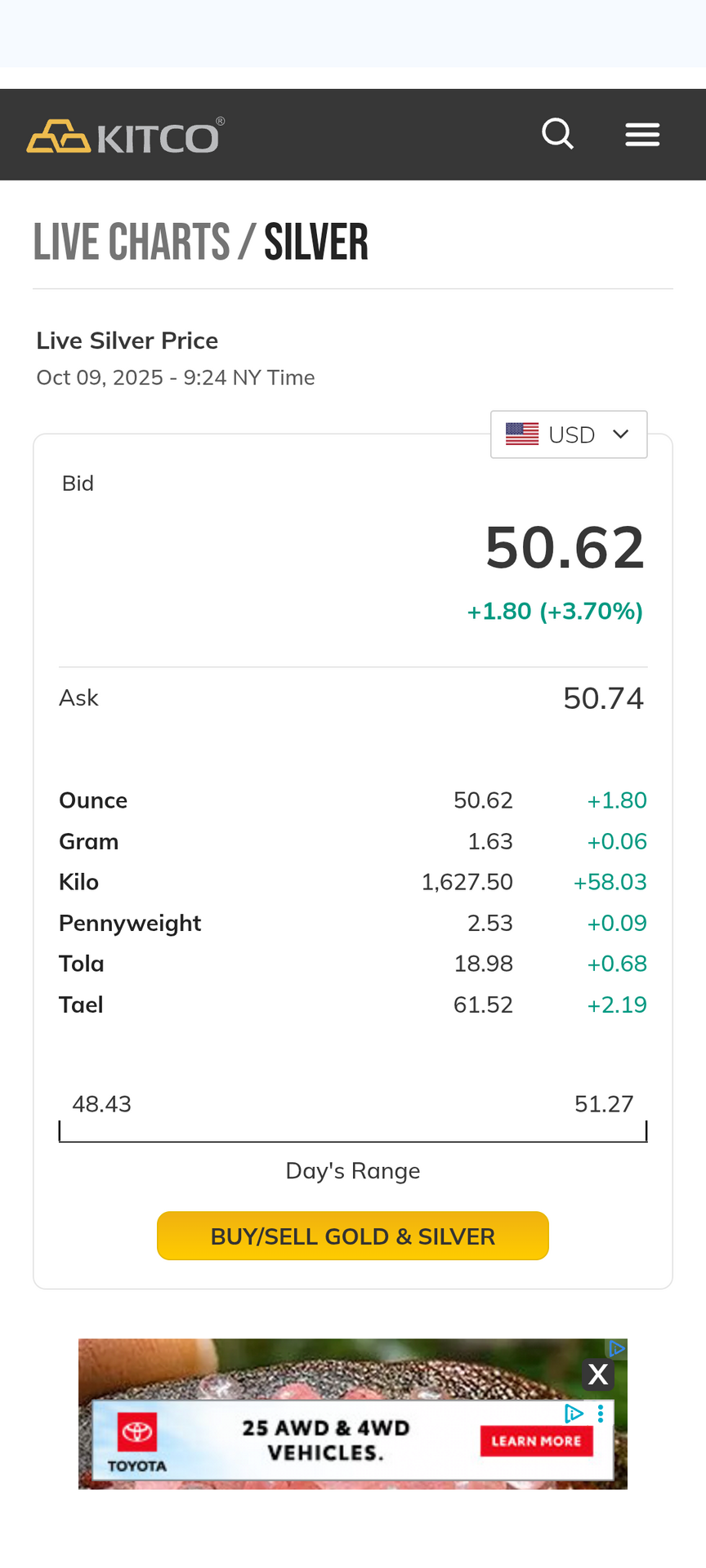Click Learn More in the Toyota ad
This screenshot has width=706, height=1568.
coord(536,1441)
